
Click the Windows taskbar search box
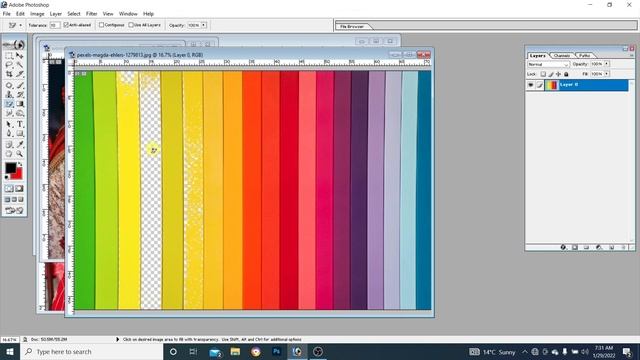(91, 352)
